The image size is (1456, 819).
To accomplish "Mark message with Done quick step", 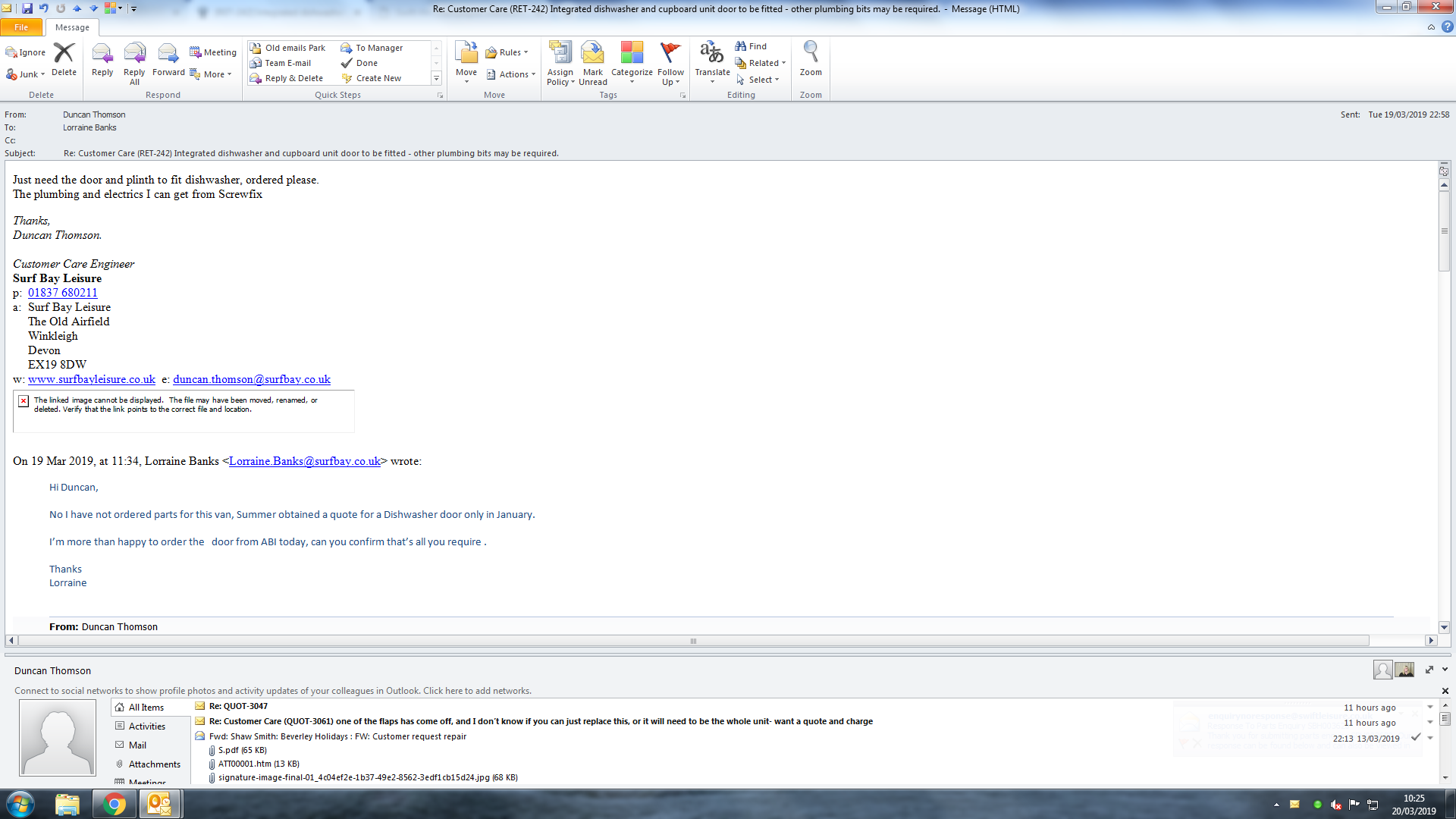I will pos(366,63).
